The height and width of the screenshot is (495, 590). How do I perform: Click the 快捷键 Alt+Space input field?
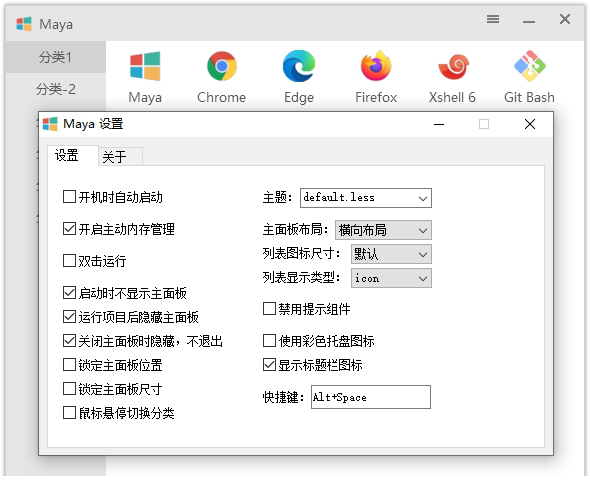[371, 397]
